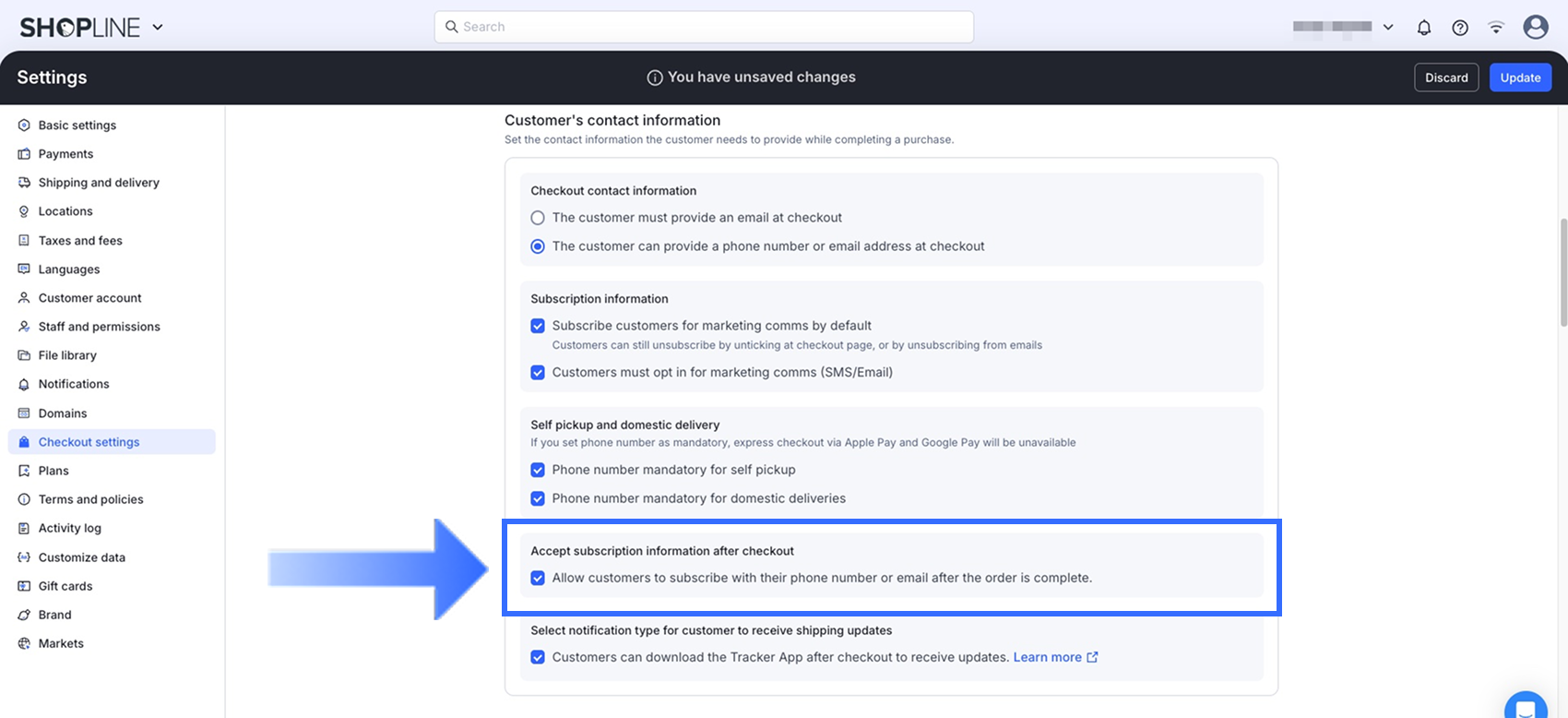
Task: Uncheck 'Phone number mandatory for self pickup'
Action: (x=538, y=470)
